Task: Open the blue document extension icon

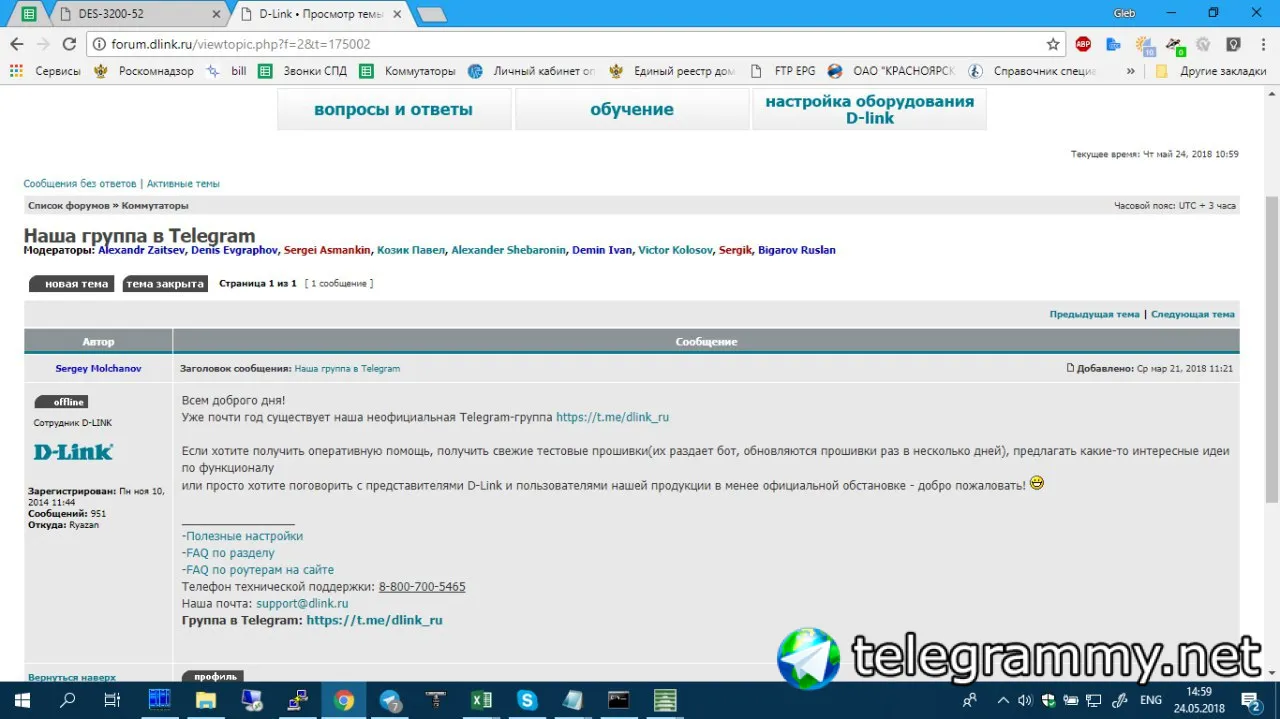Action: click(x=1113, y=44)
